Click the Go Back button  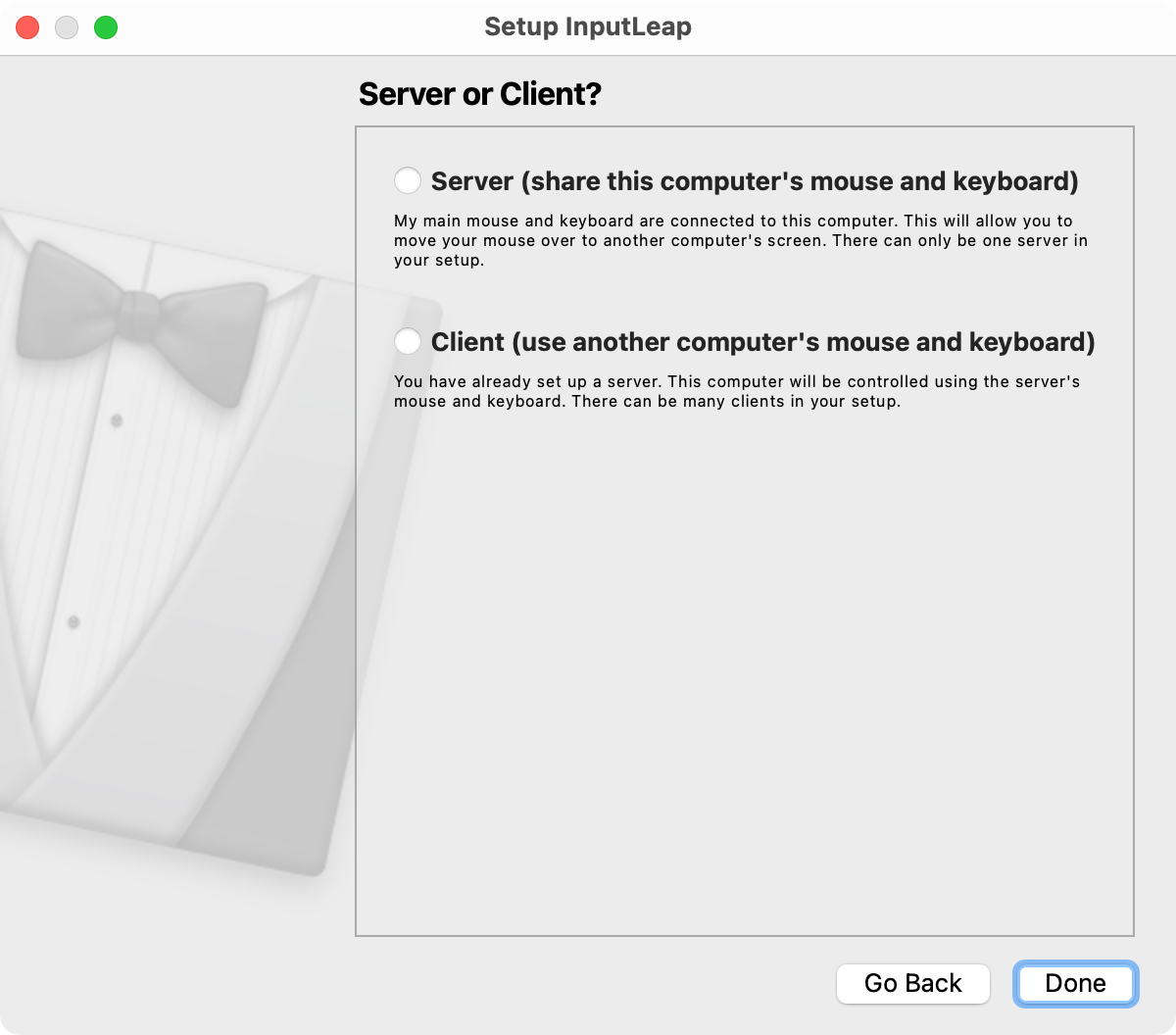(x=912, y=983)
